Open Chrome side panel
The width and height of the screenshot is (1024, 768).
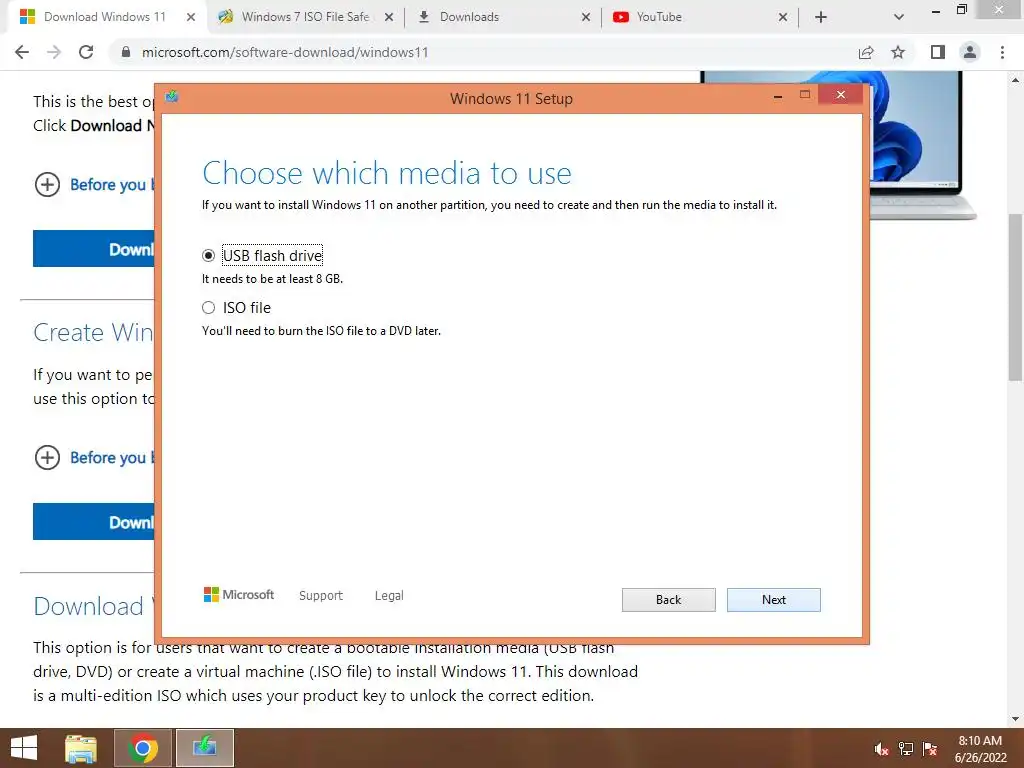(938, 52)
